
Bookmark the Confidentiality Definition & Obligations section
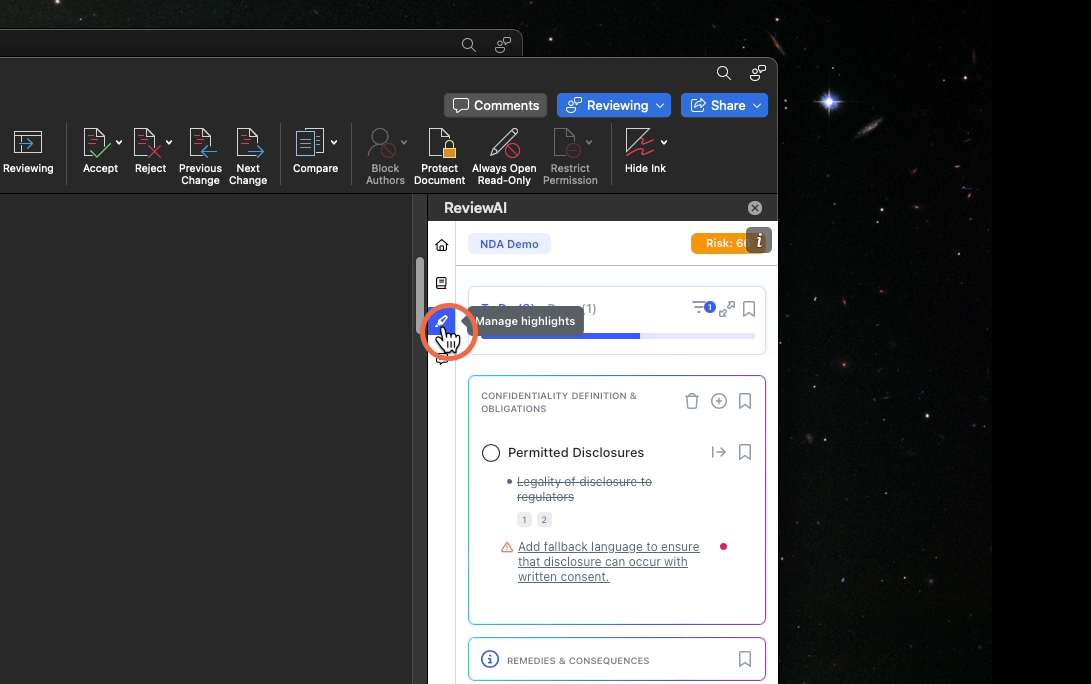745,401
